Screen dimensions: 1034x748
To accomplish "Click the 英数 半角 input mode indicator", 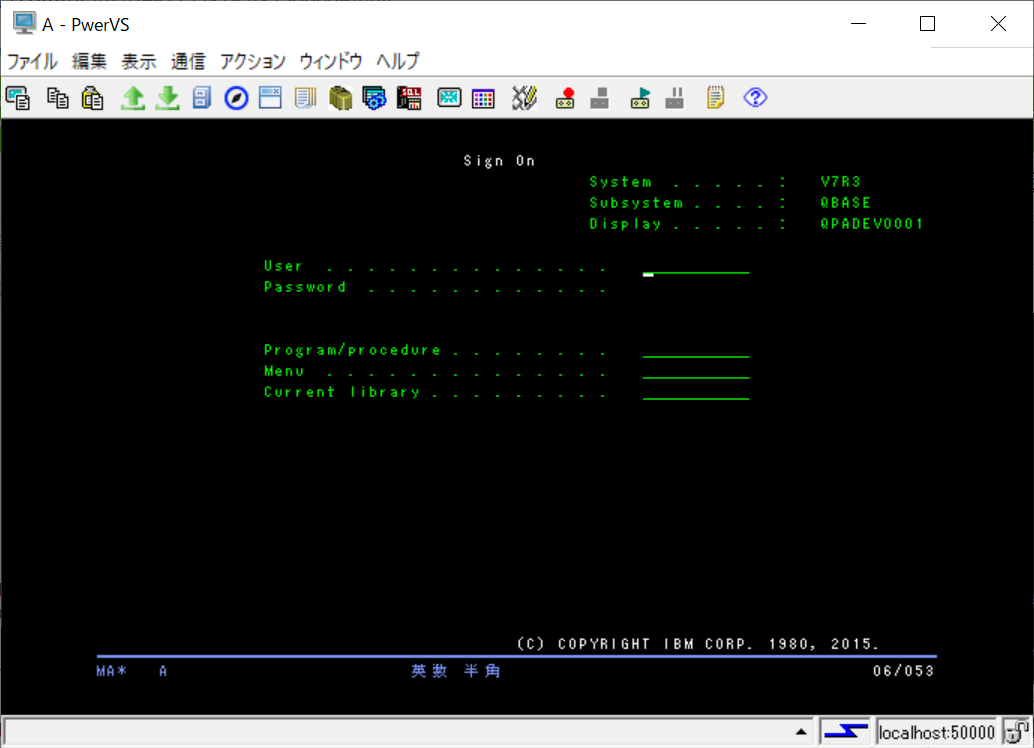I will pos(456,671).
